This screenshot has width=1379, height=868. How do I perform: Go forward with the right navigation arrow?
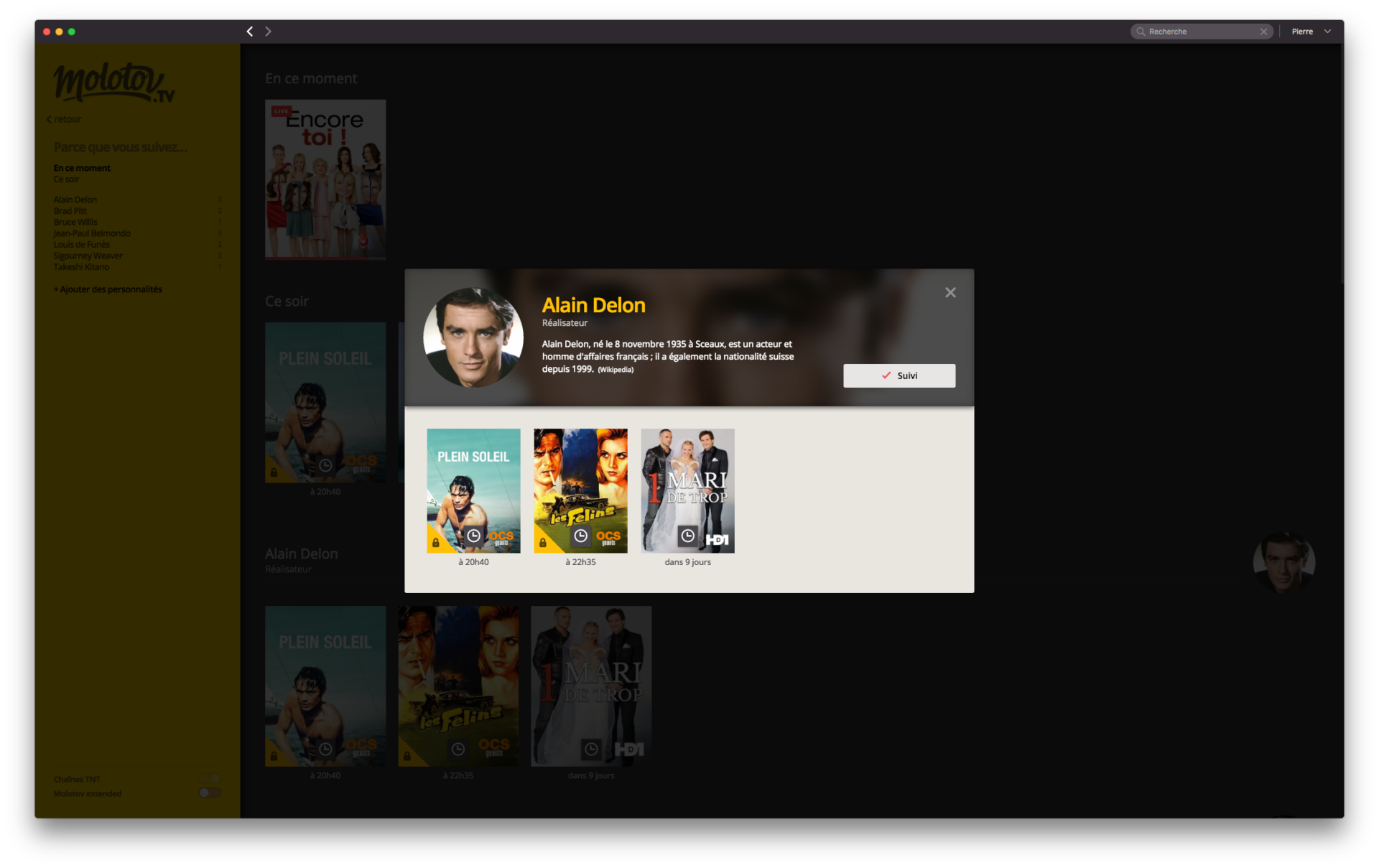268,32
